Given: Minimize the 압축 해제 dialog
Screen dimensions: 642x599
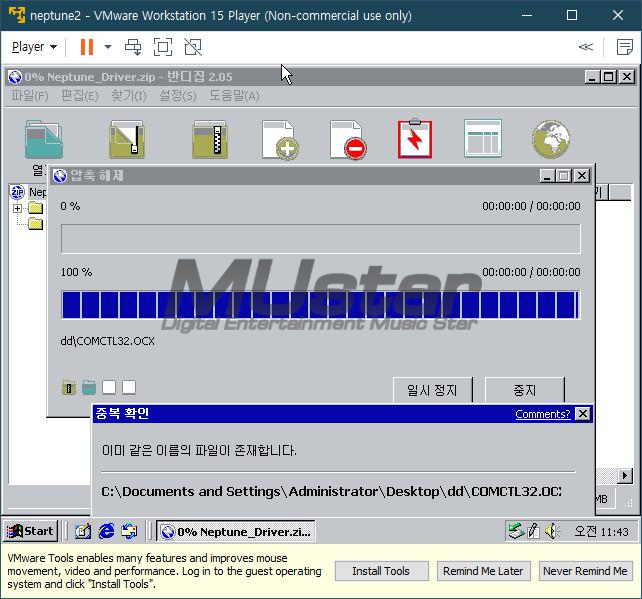Looking at the screenshot, I should [547, 176].
